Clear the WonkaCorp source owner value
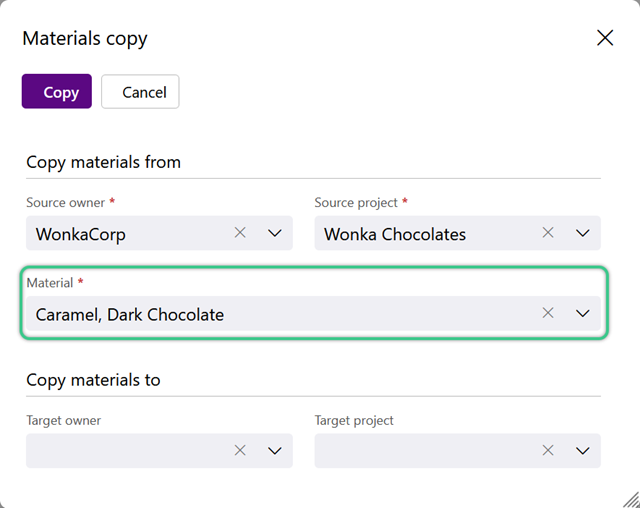The height and width of the screenshot is (508, 640). 240,233
